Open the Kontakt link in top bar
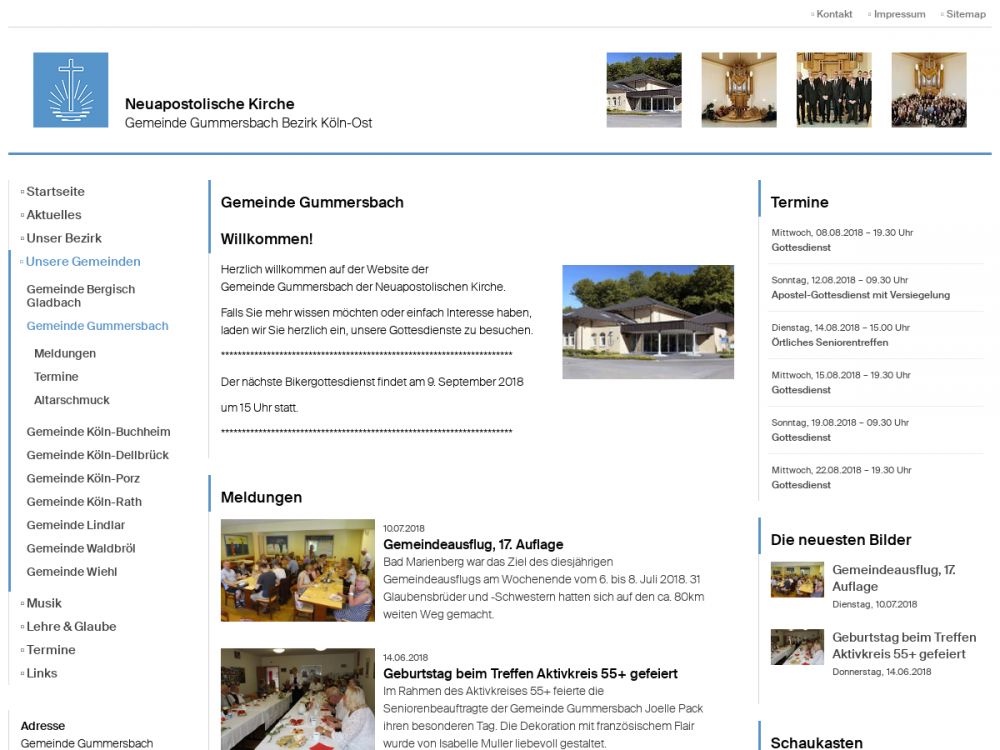This screenshot has height=750, width=1000. (834, 14)
